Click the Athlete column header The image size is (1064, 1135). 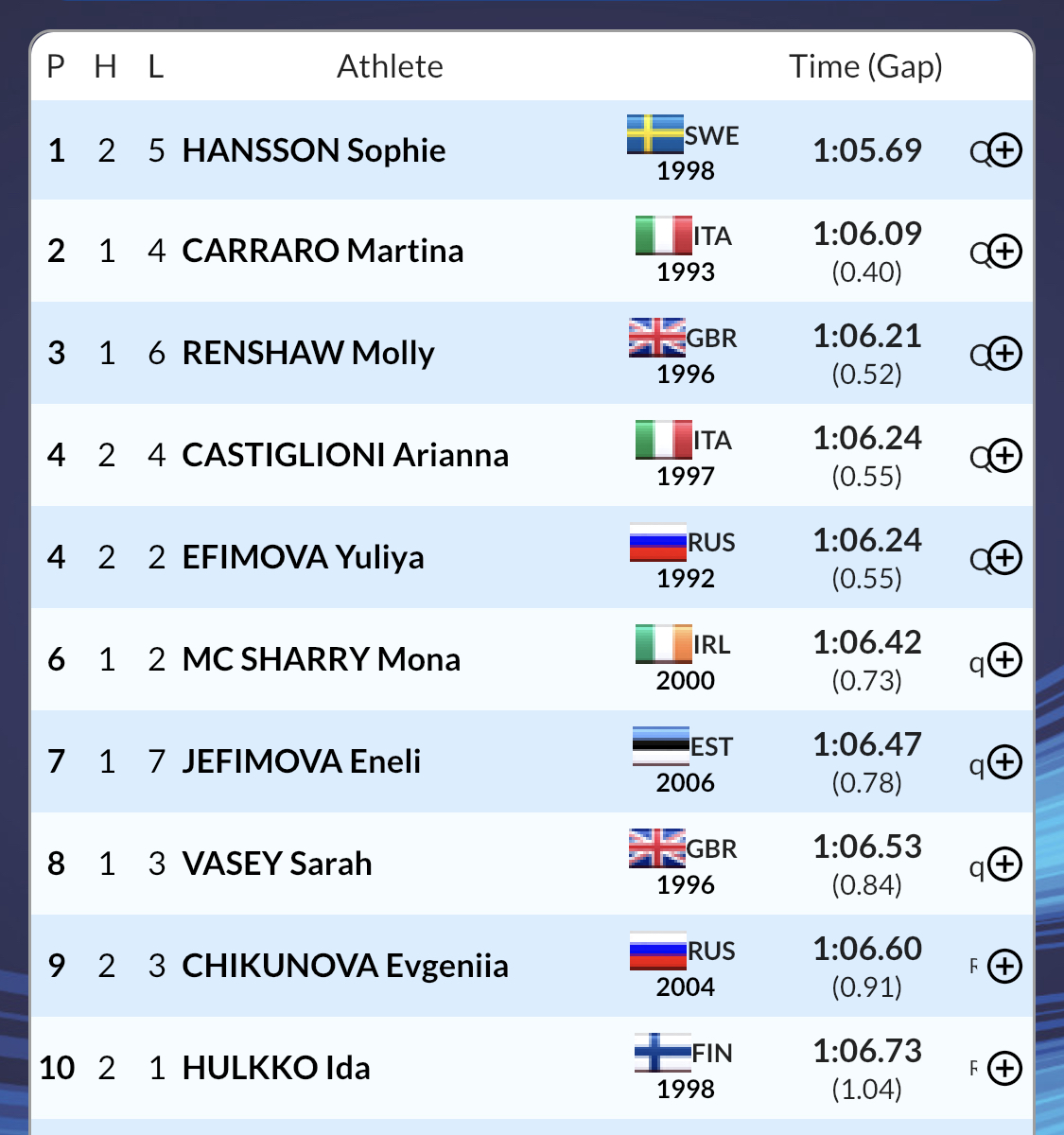pyautogui.click(x=390, y=67)
